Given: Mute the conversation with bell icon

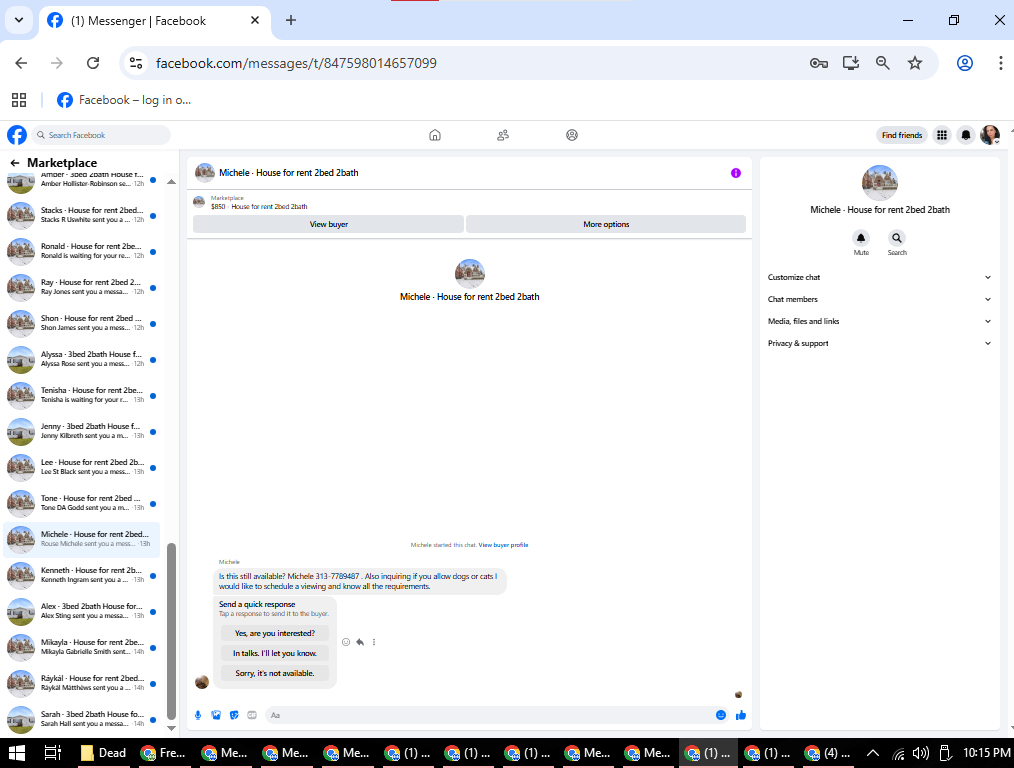Looking at the screenshot, I should 861,238.
